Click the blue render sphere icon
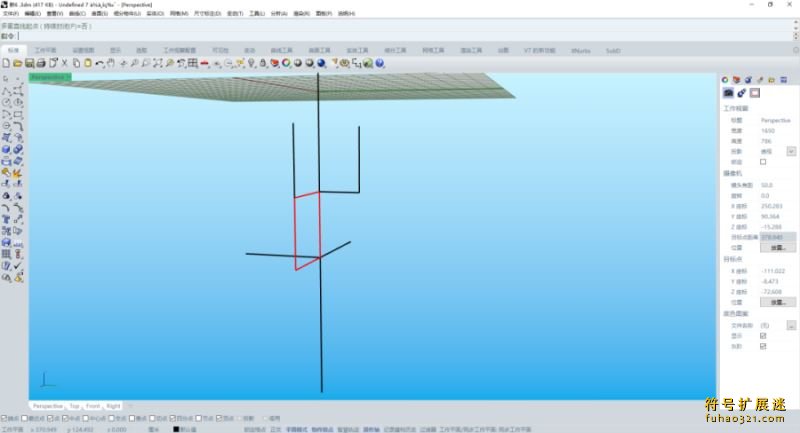This screenshot has height=433, width=800. (321, 63)
